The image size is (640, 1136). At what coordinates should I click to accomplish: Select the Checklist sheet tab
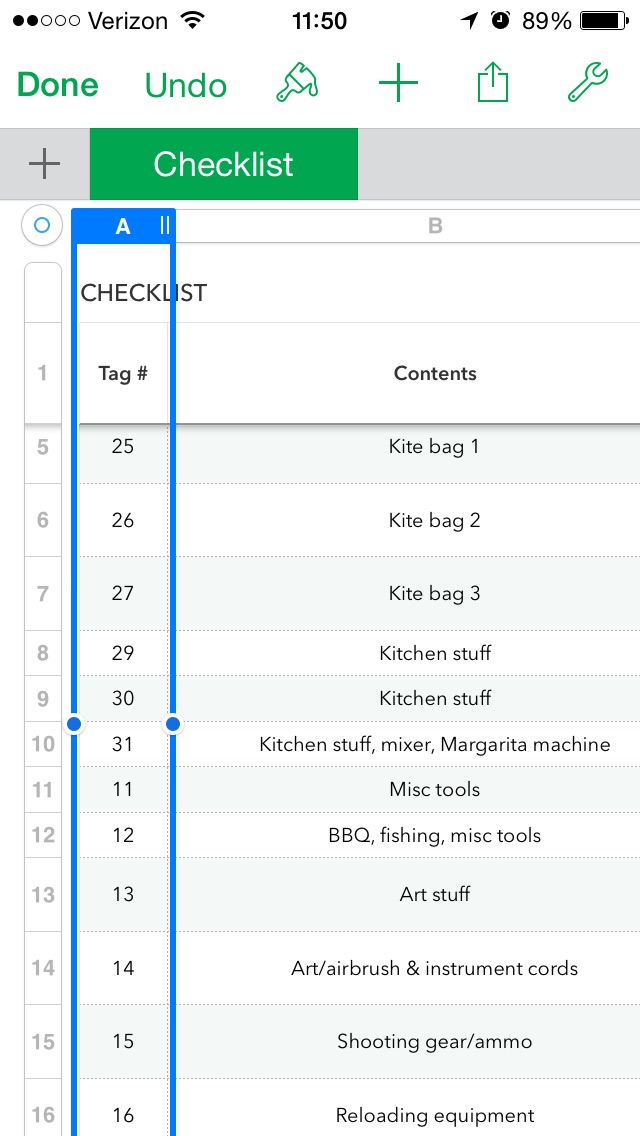point(223,164)
